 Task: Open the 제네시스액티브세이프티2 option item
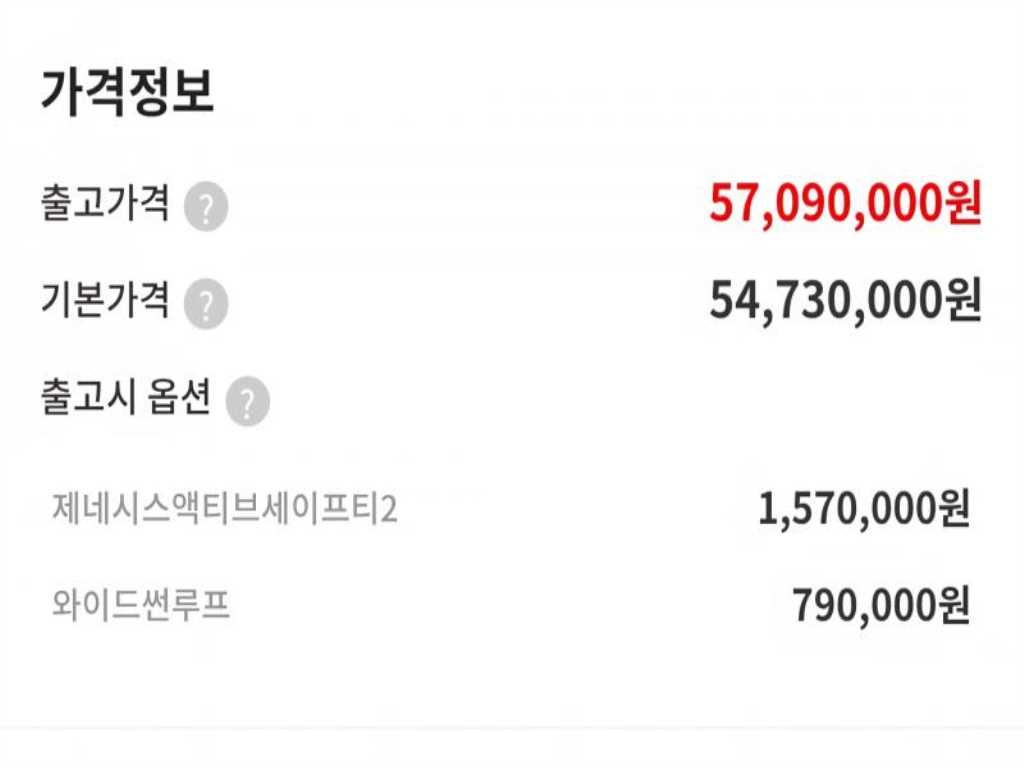click(x=225, y=509)
